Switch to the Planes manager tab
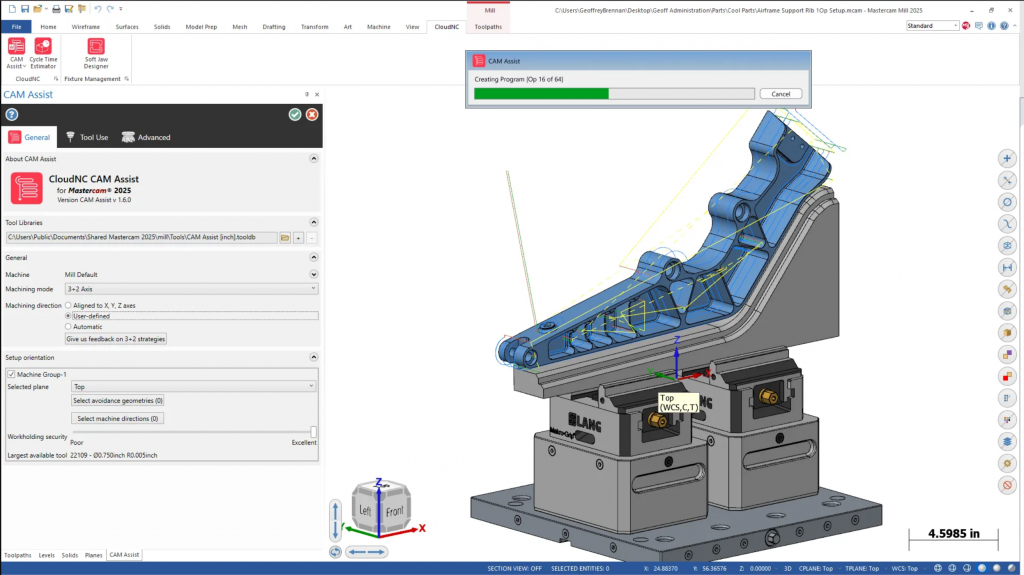The image size is (1024, 575). pyautogui.click(x=93, y=555)
